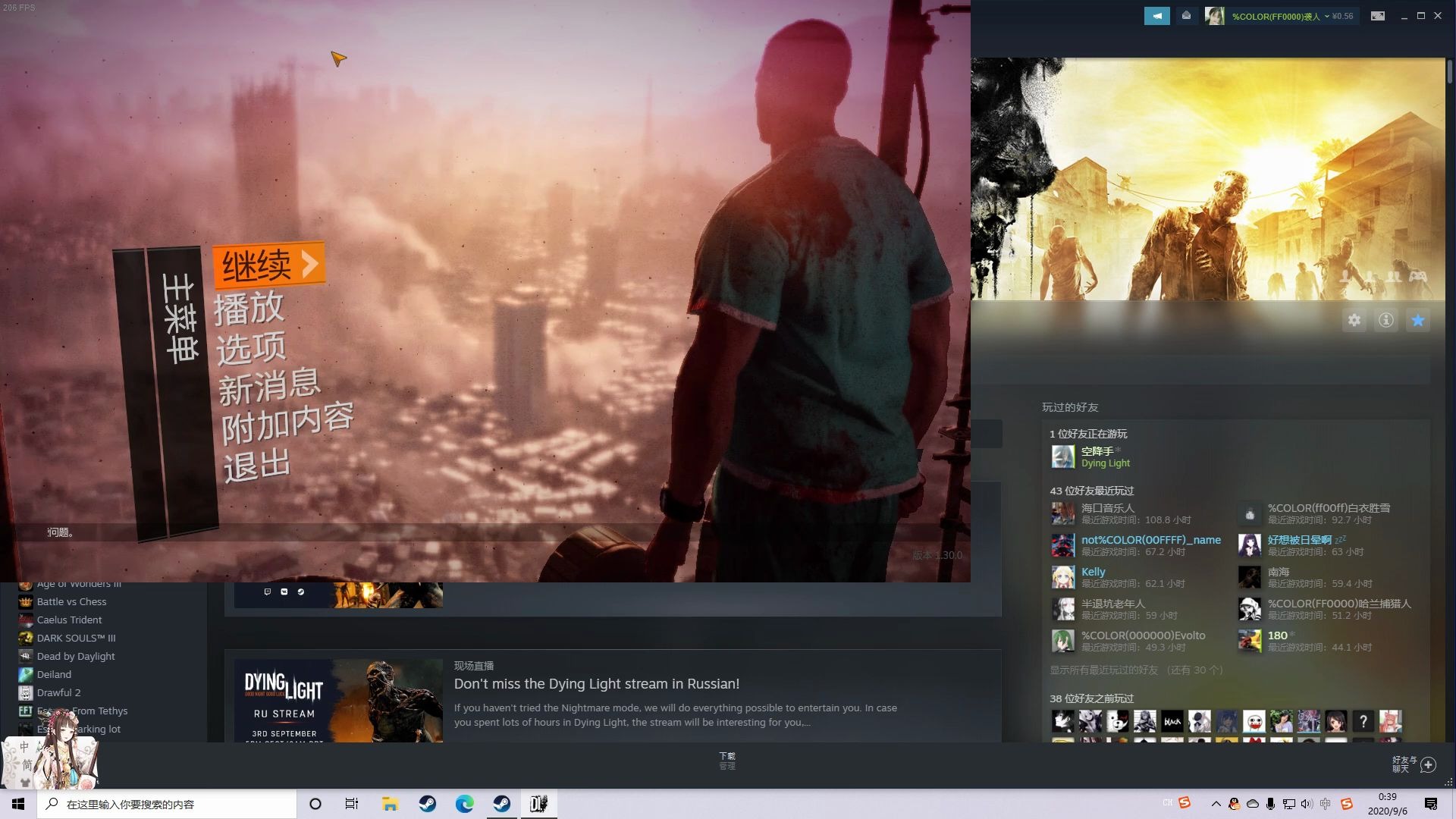The width and height of the screenshot is (1456, 819).
Task: Open the Dying Light Russian stream headline
Action: 596,683
